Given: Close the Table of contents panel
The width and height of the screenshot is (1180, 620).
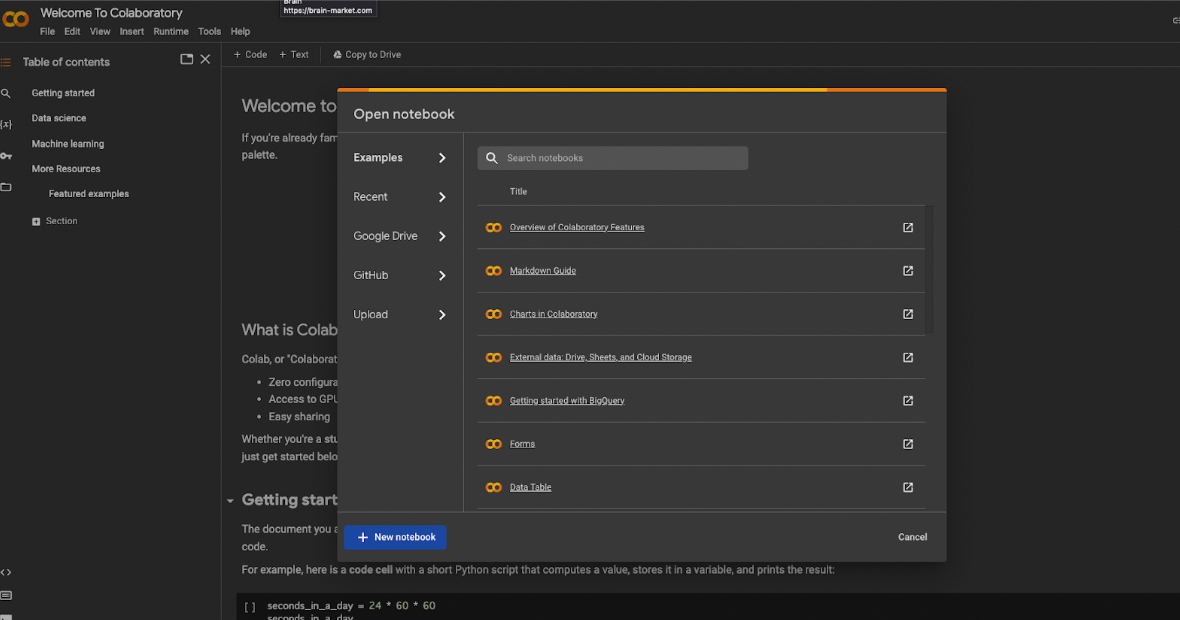Looking at the screenshot, I should tap(205, 59).
